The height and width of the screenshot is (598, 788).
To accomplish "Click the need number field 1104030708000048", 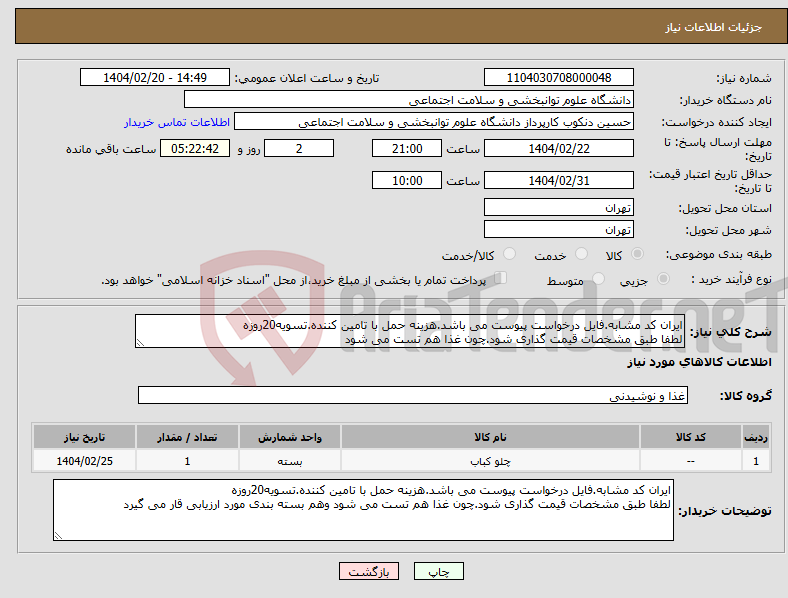I will coord(559,77).
